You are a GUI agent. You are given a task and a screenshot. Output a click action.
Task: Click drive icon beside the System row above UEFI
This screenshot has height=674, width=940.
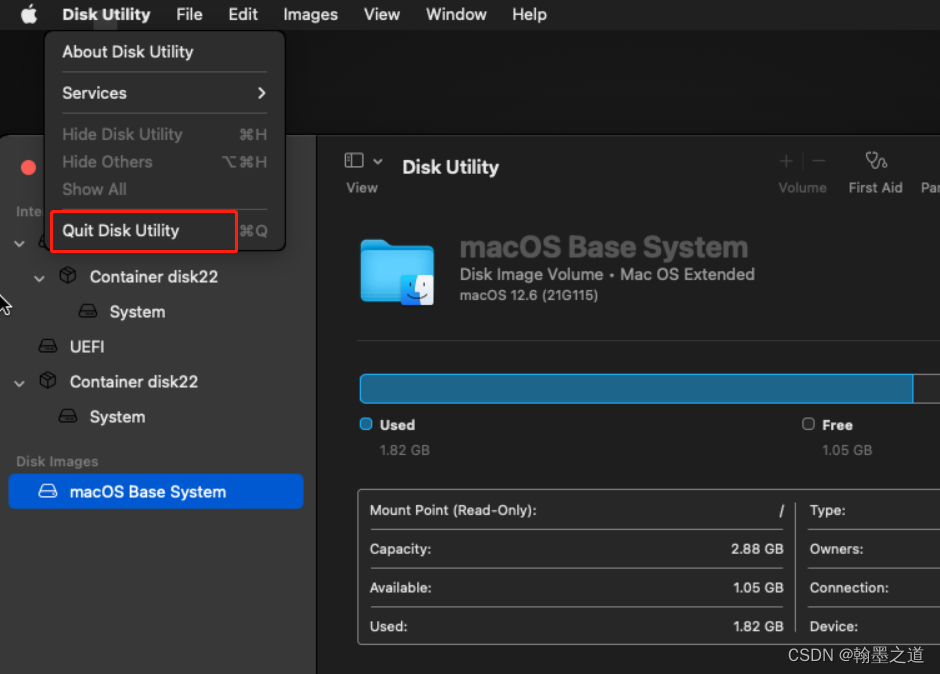coord(88,311)
